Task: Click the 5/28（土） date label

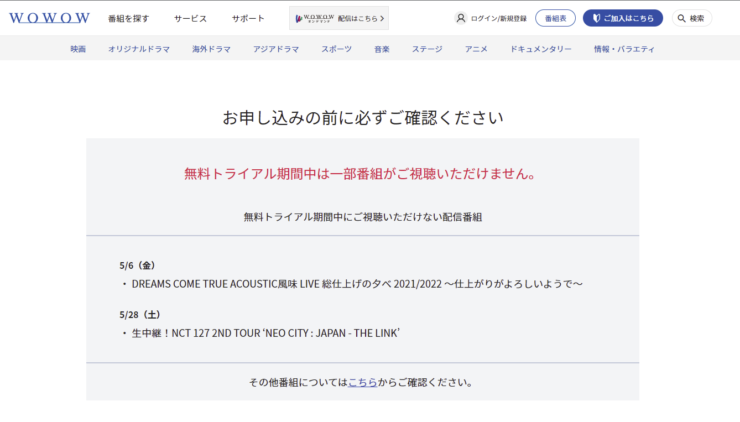Action: coord(140,314)
